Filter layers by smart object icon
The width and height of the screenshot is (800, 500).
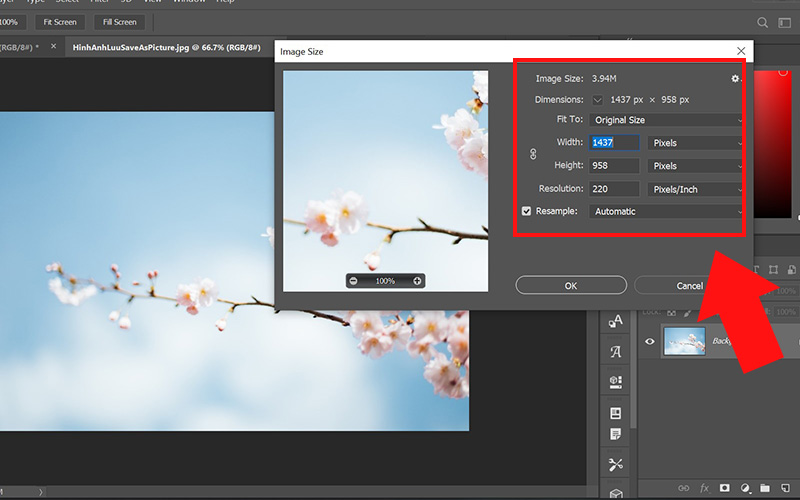[x=791, y=269]
